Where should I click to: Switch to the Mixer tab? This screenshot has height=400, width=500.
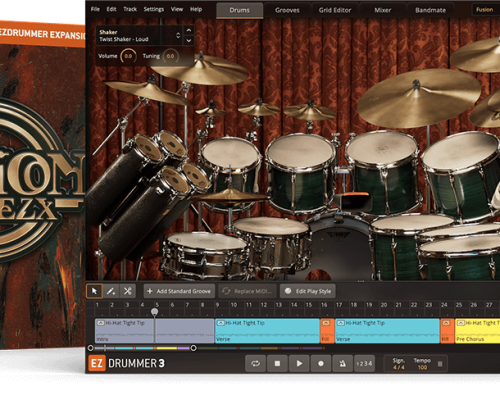coord(382,10)
